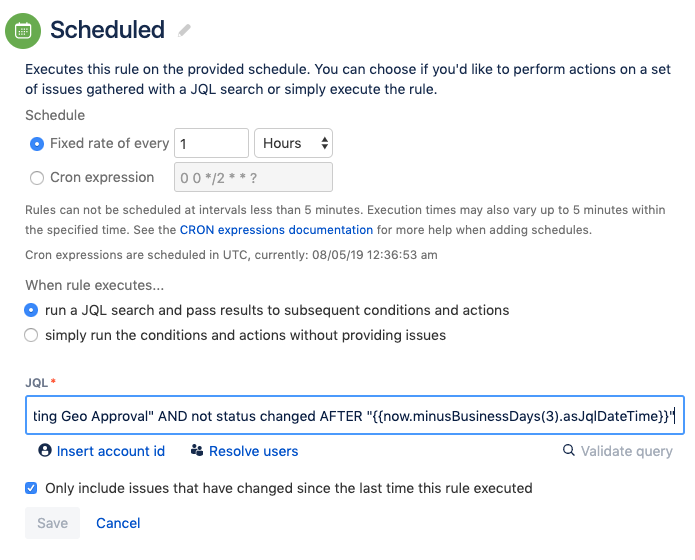Select the Fixed rate of every option
The image size is (695, 560).
tap(37, 144)
